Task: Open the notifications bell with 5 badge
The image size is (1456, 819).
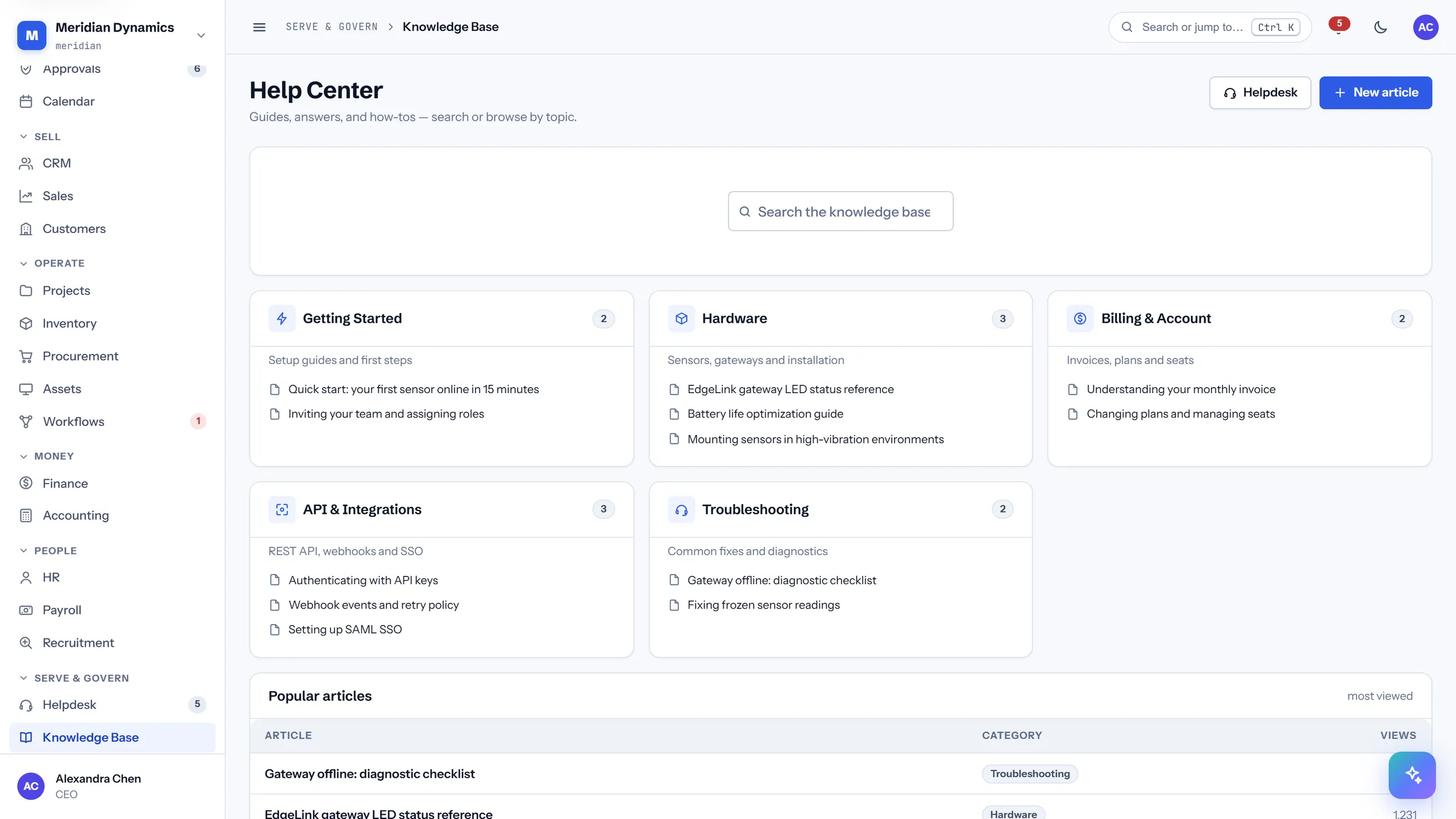Action: tap(1338, 27)
